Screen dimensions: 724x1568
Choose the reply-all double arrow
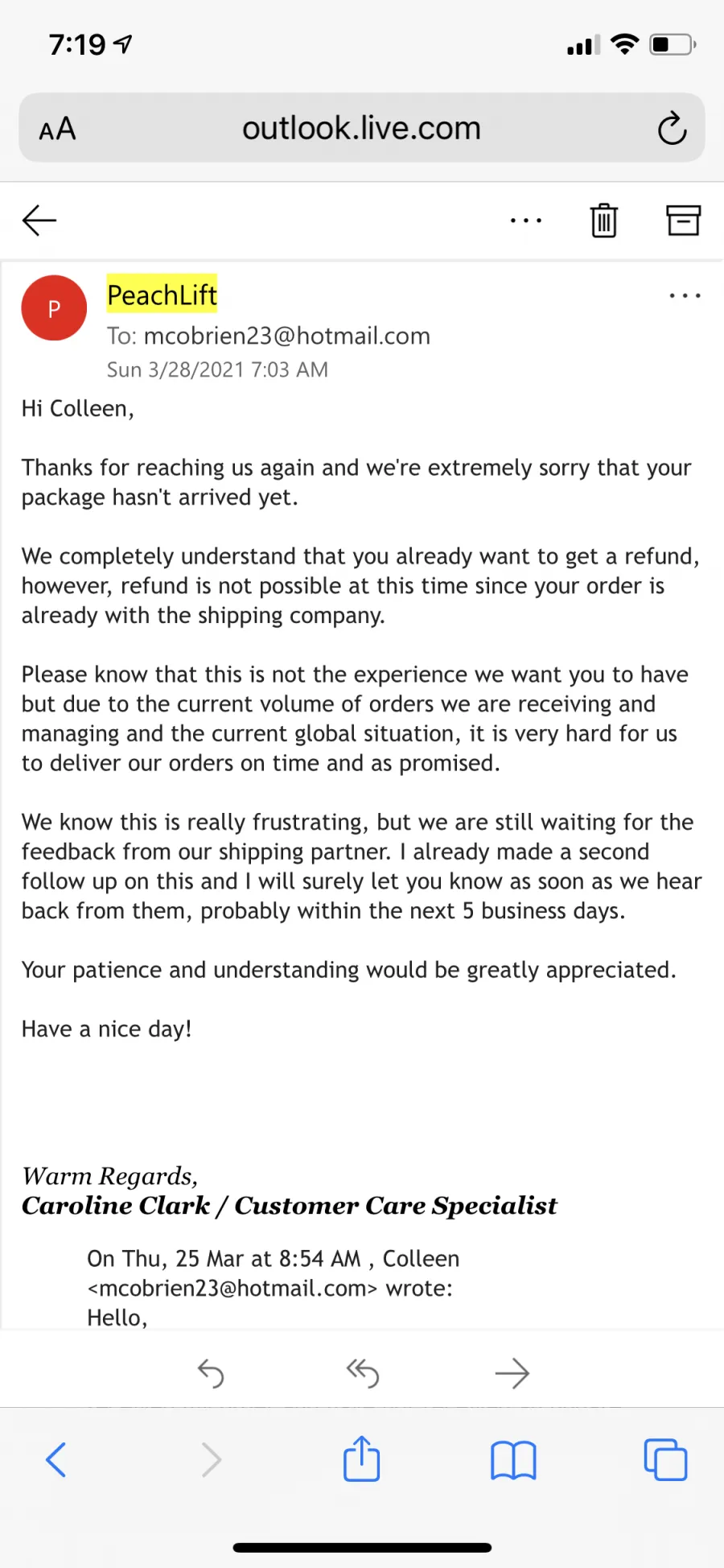(x=362, y=1373)
